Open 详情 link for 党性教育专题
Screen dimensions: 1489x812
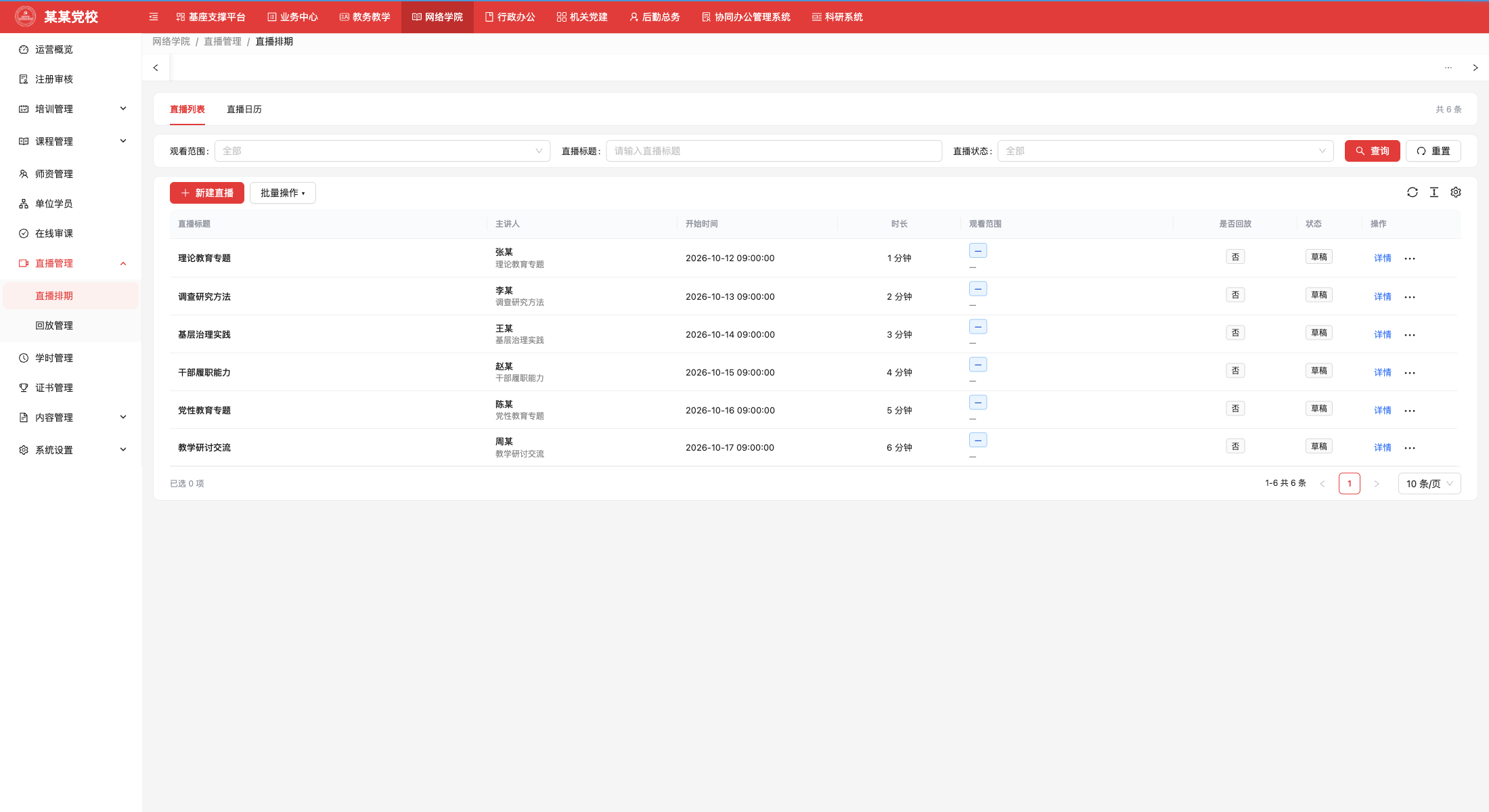click(x=1383, y=410)
